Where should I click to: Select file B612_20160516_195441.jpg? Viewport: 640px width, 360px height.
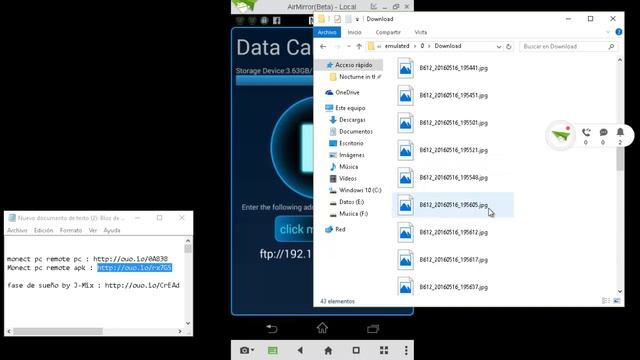coord(453,68)
